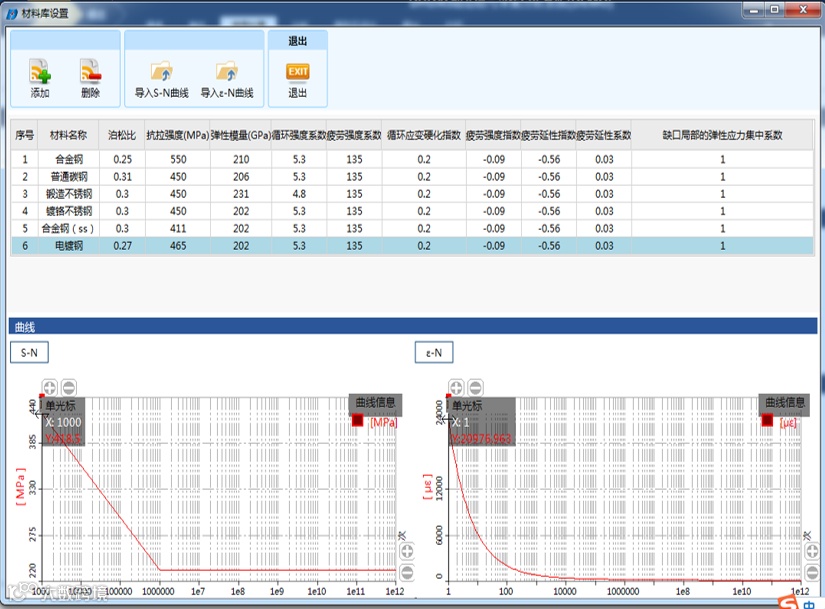Click plus icon at S-N chart right edge

[407, 552]
